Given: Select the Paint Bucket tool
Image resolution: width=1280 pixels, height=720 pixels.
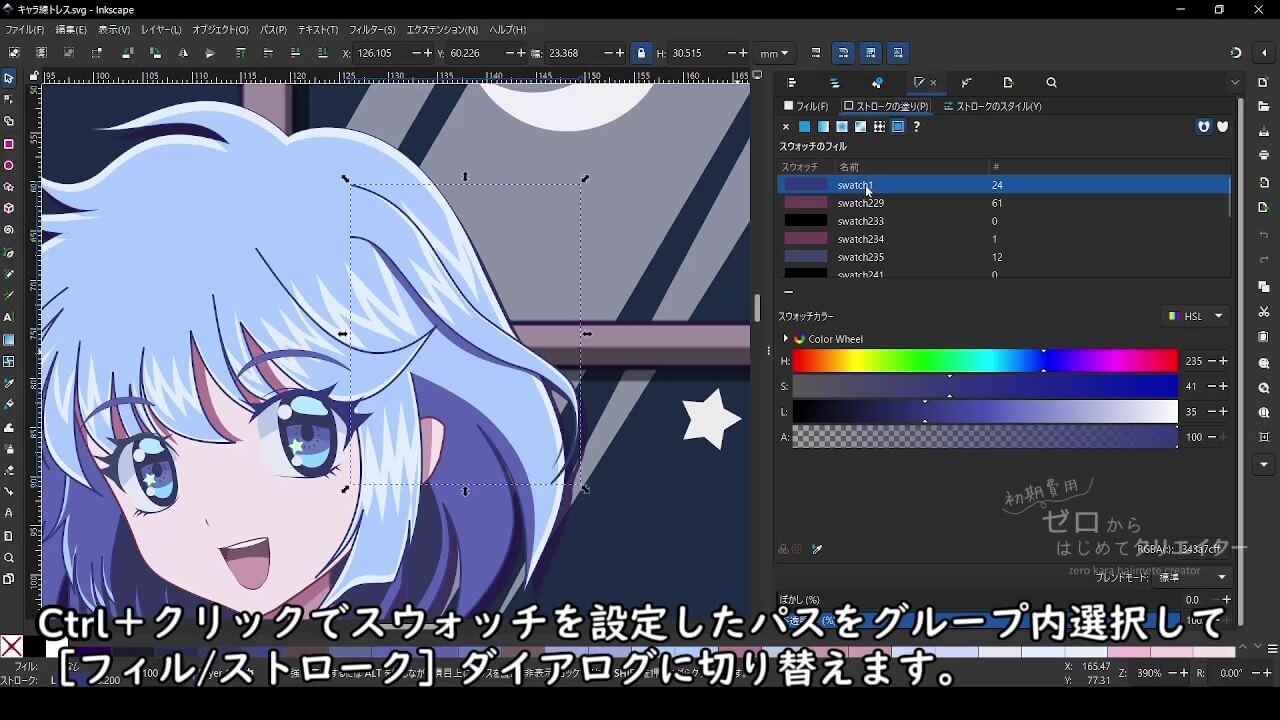Looking at the screenshot, I should (x=9, y=405).
